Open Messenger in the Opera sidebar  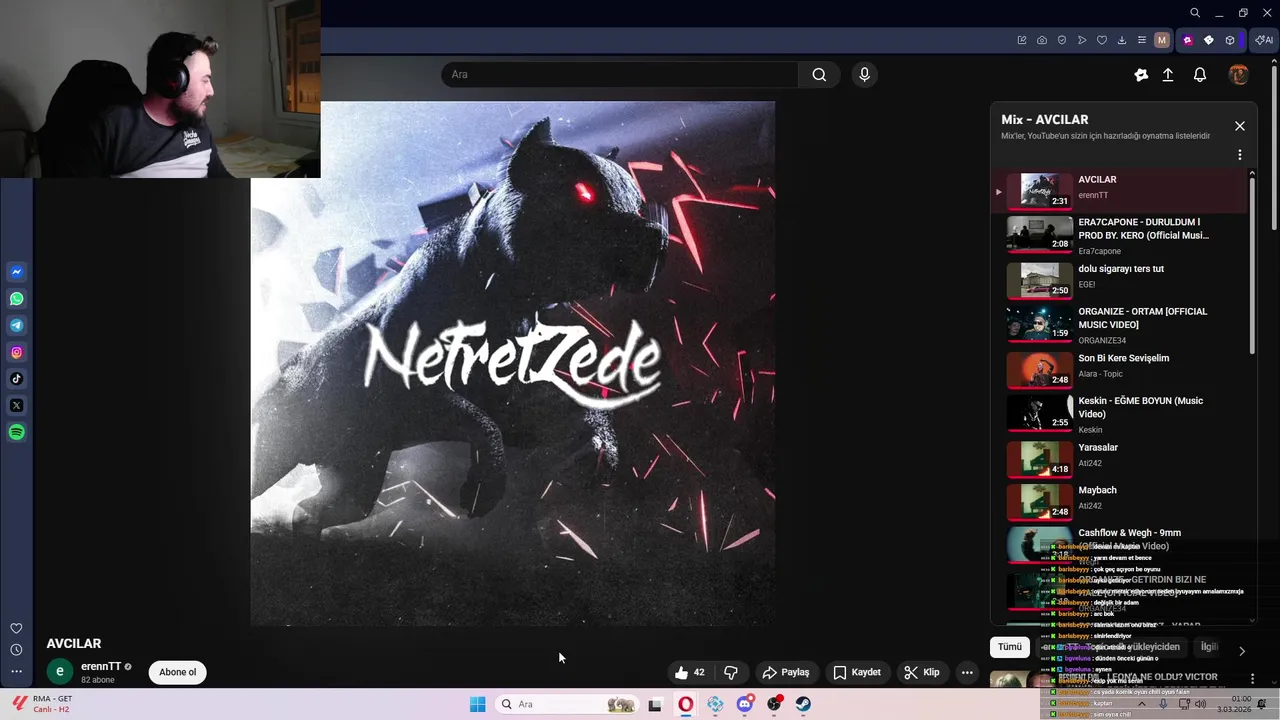click(x=16, y=272)
